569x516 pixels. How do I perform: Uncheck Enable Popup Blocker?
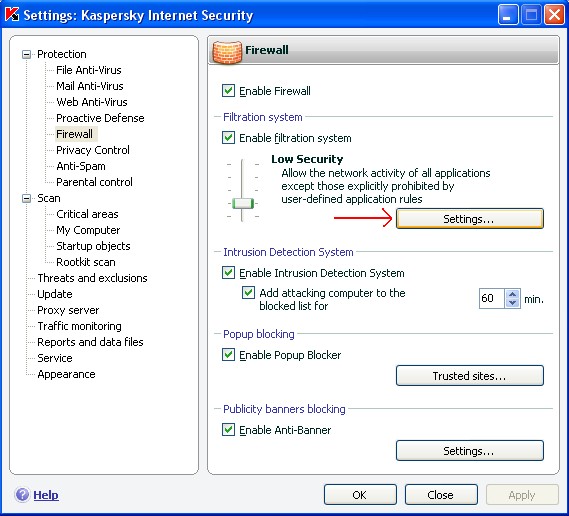coord(228,355)
